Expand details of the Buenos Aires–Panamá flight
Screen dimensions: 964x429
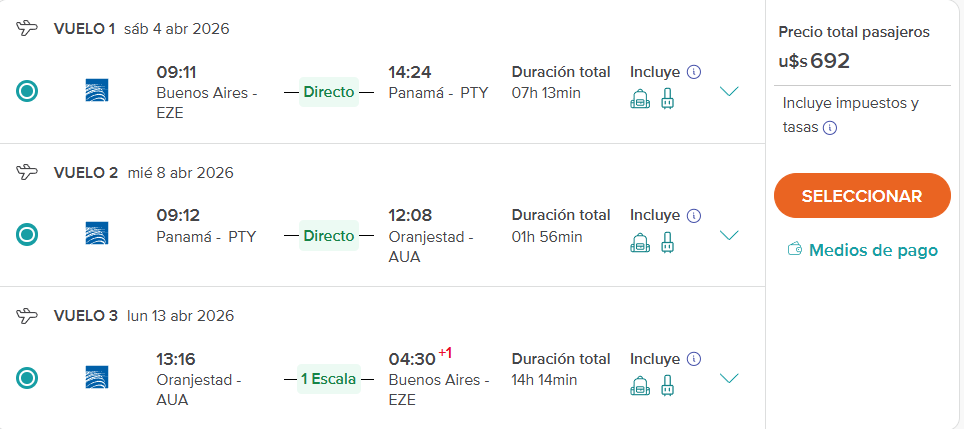tap(729, 92)
